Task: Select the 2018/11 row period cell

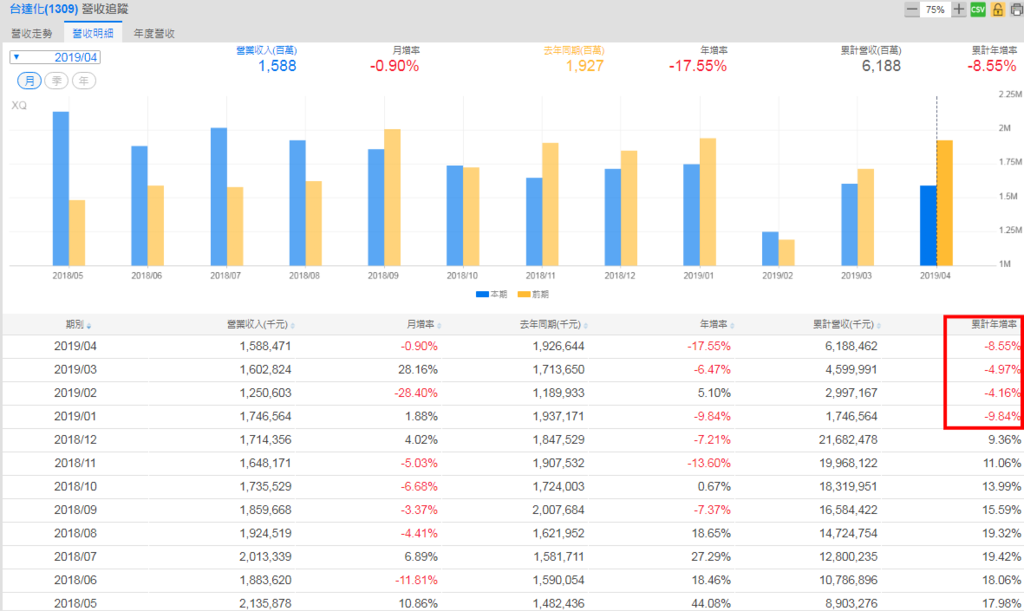Action: pos(75,463)
